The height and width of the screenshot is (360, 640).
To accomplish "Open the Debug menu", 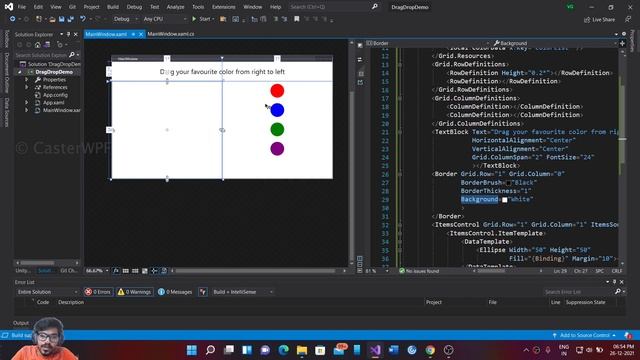I will (134, 7).
